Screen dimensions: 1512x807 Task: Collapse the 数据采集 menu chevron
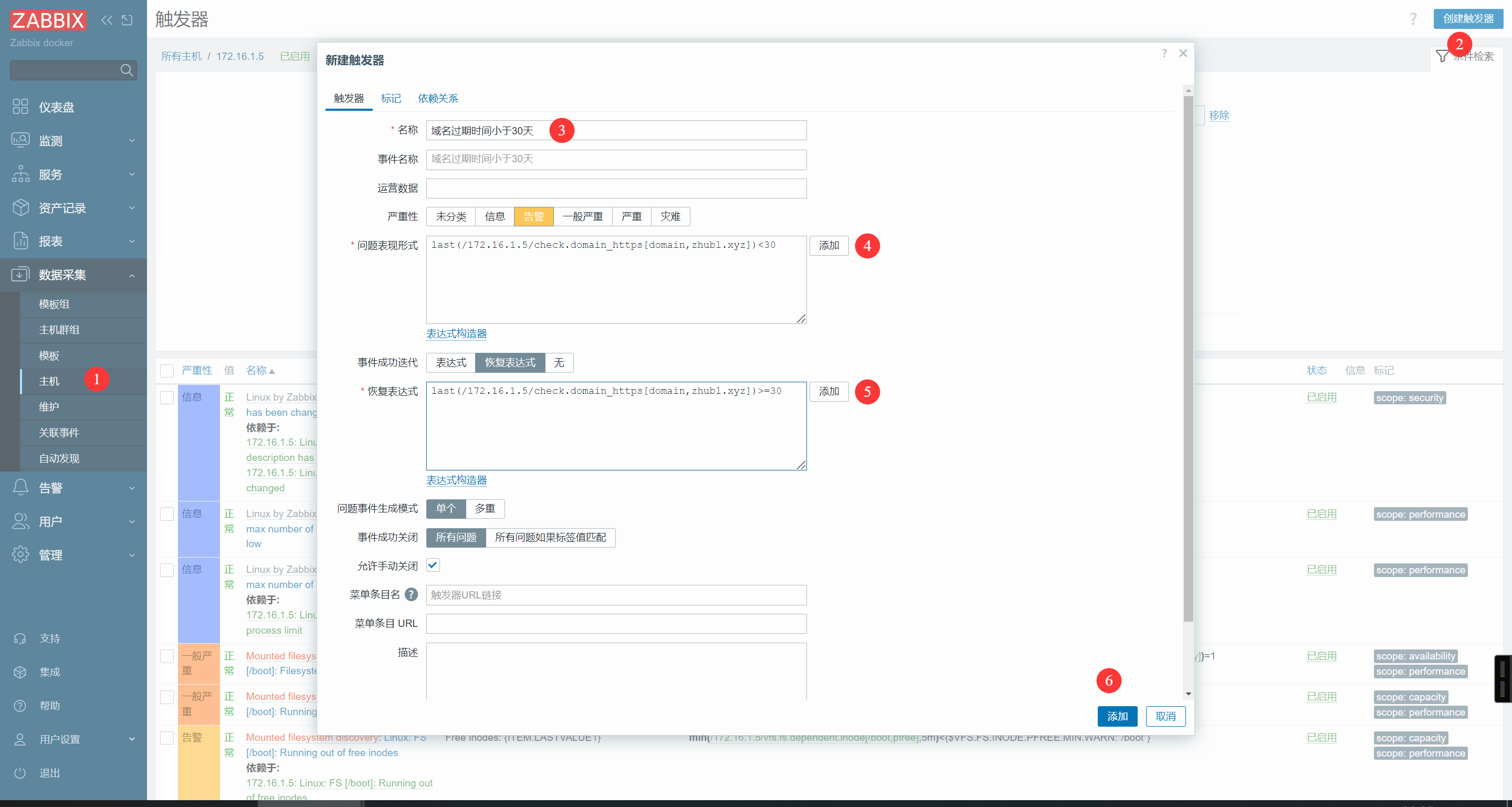[132, 275]
